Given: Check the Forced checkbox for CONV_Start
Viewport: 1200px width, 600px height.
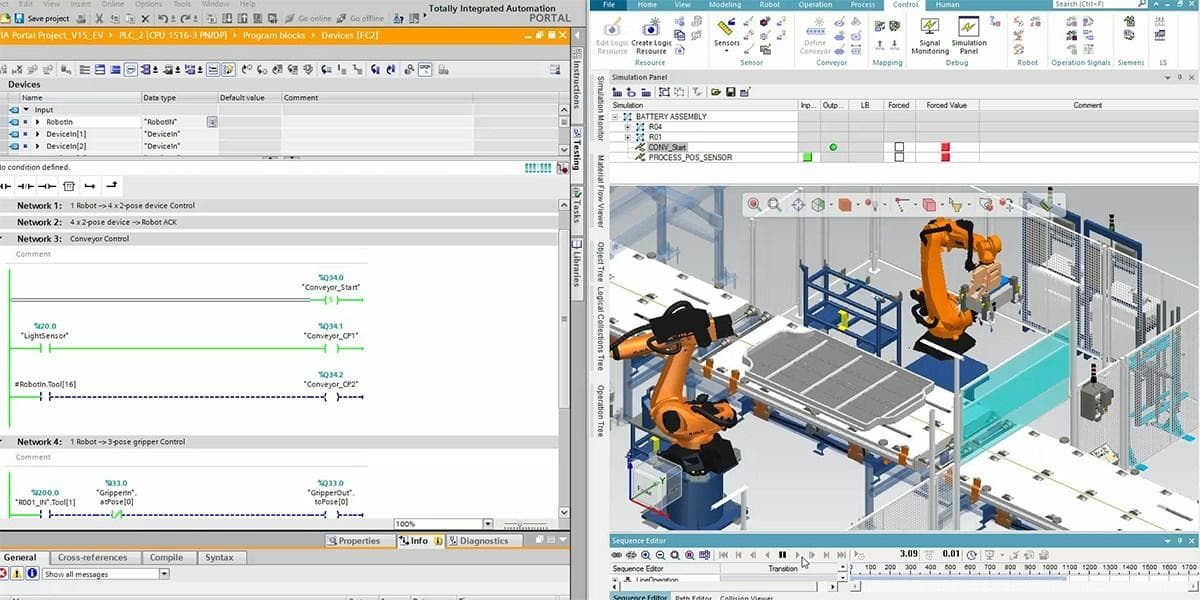Looking at the screenshot, I should click(x=899, y=147).
